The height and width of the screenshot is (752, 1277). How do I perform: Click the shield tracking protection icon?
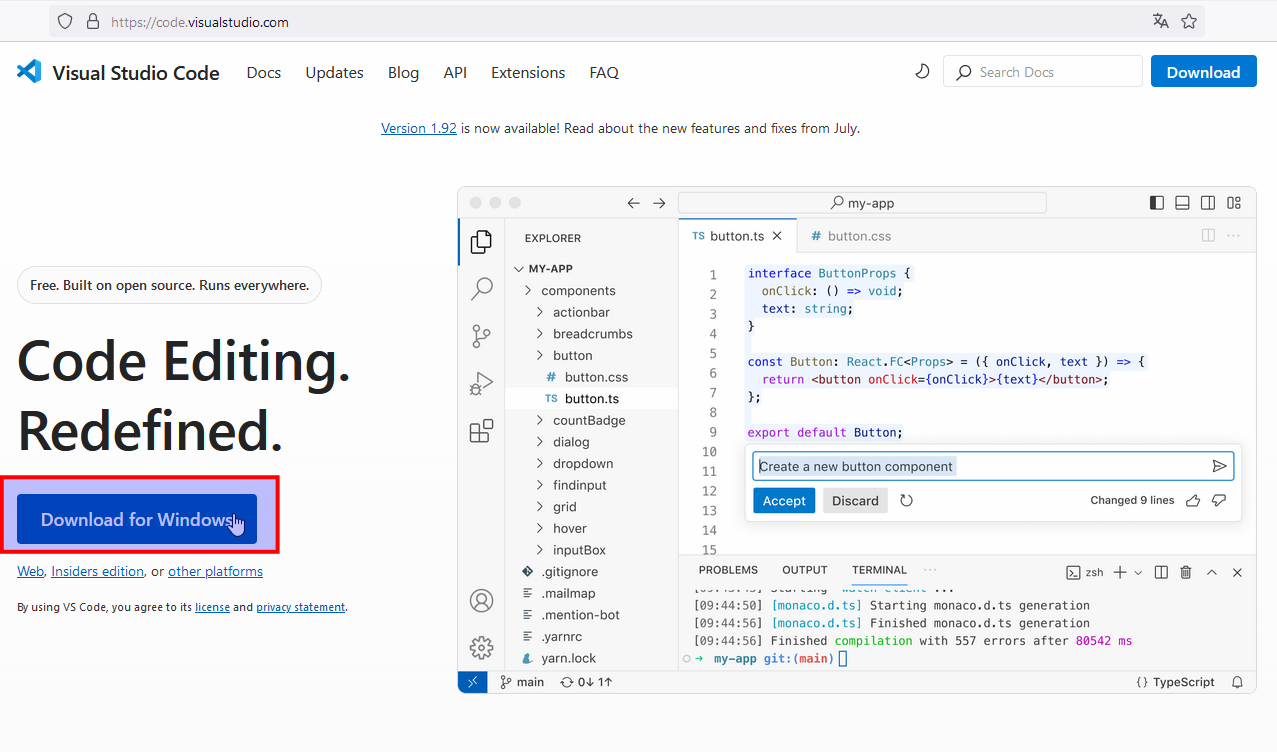[x=65, y=21]
